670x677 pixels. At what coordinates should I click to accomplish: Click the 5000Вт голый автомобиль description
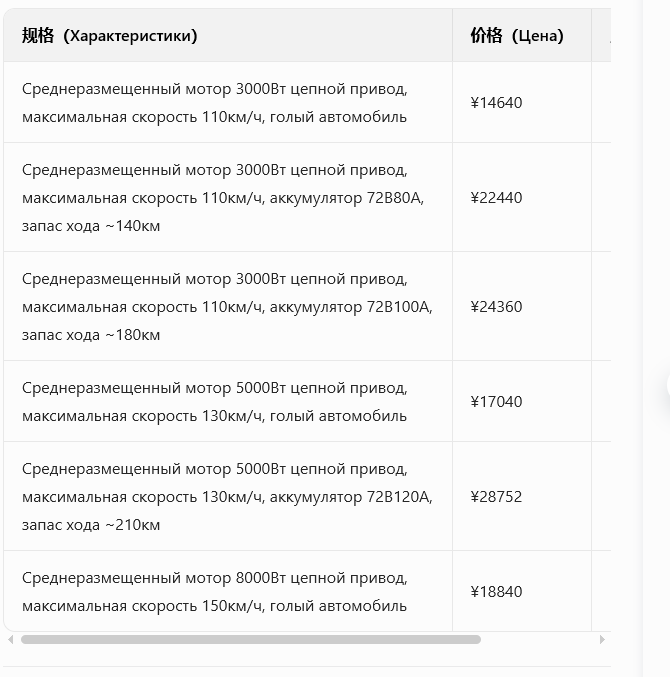[x=214, y=402]
